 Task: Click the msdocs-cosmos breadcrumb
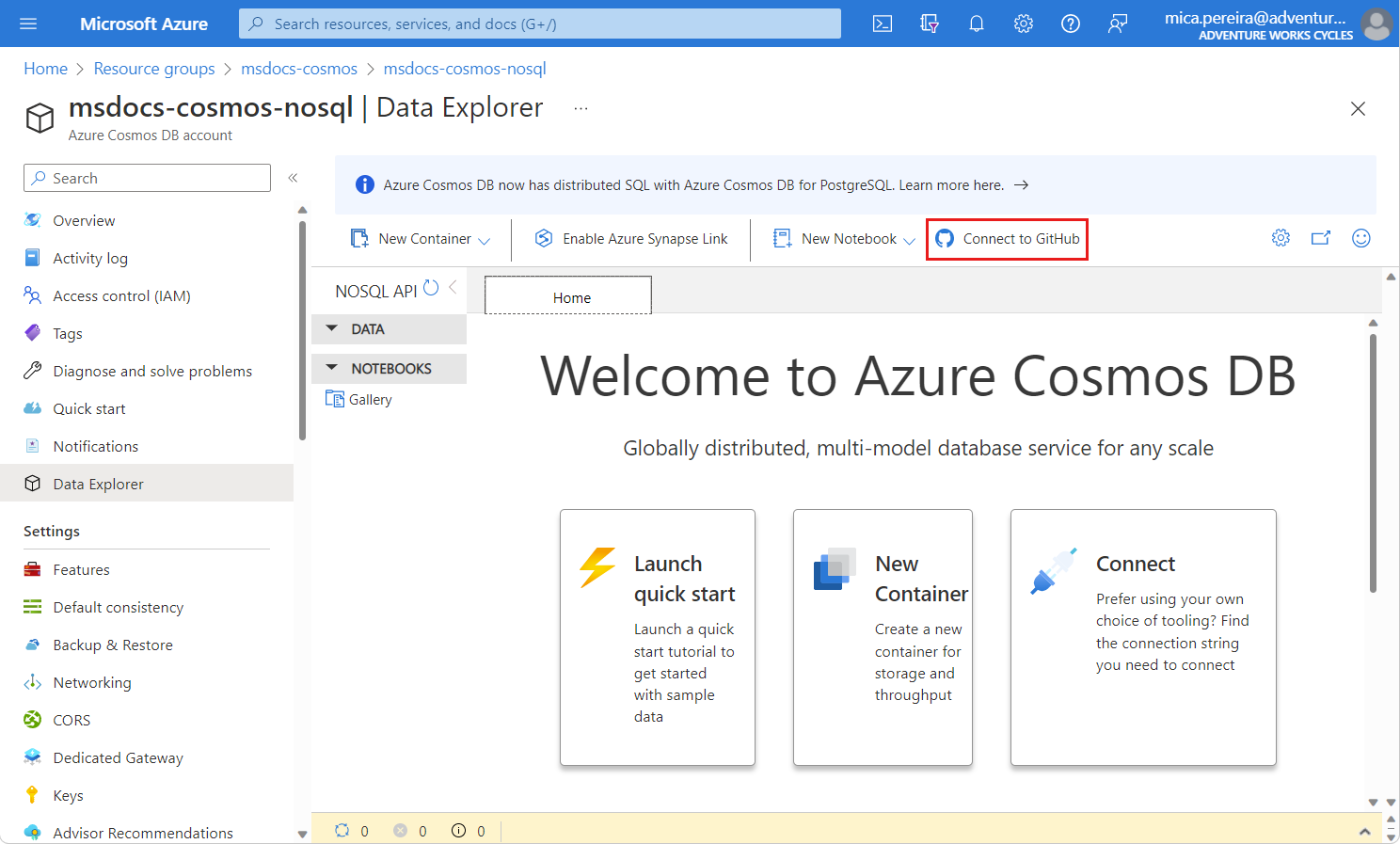299,69
